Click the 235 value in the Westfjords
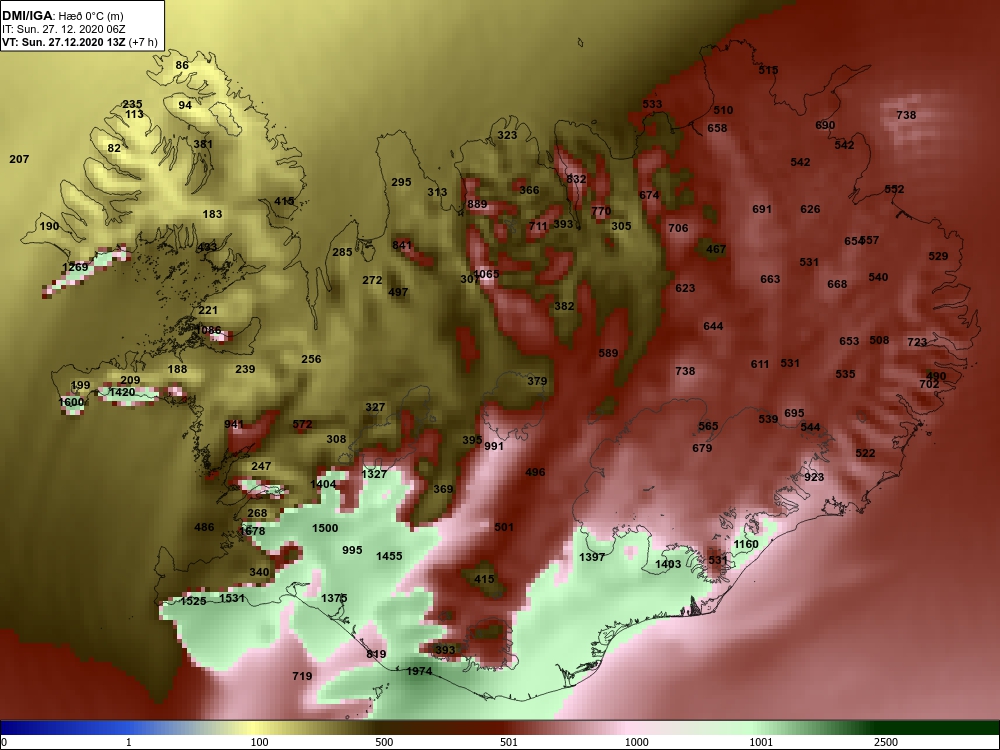 pos(133,104)
